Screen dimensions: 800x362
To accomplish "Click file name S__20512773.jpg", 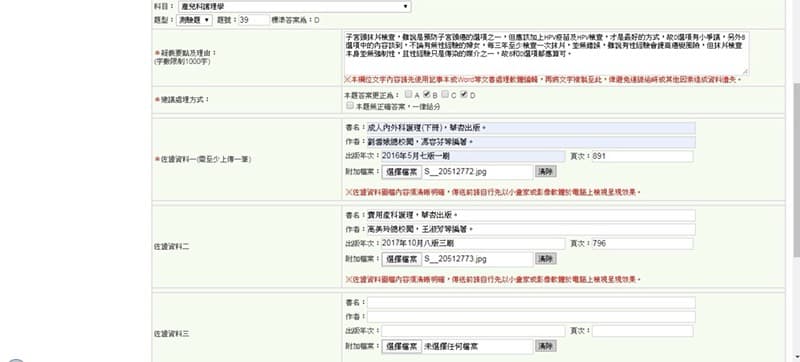I will (455, 259).
